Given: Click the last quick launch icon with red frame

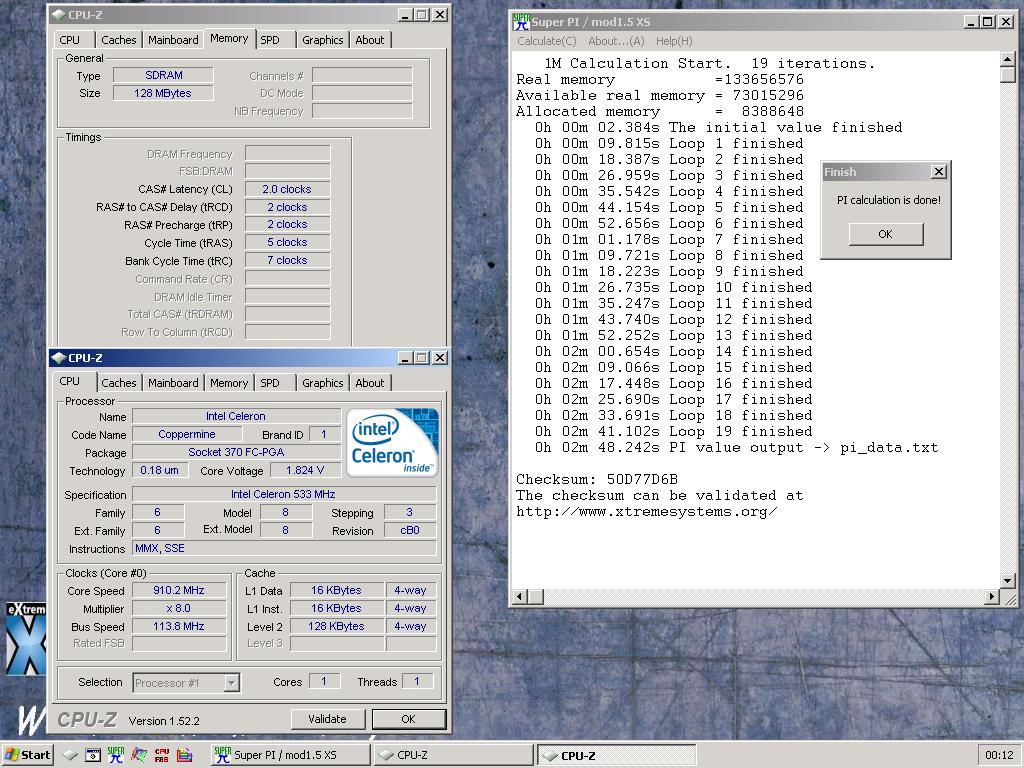Looking at the screenshot, I should point(185,755).
